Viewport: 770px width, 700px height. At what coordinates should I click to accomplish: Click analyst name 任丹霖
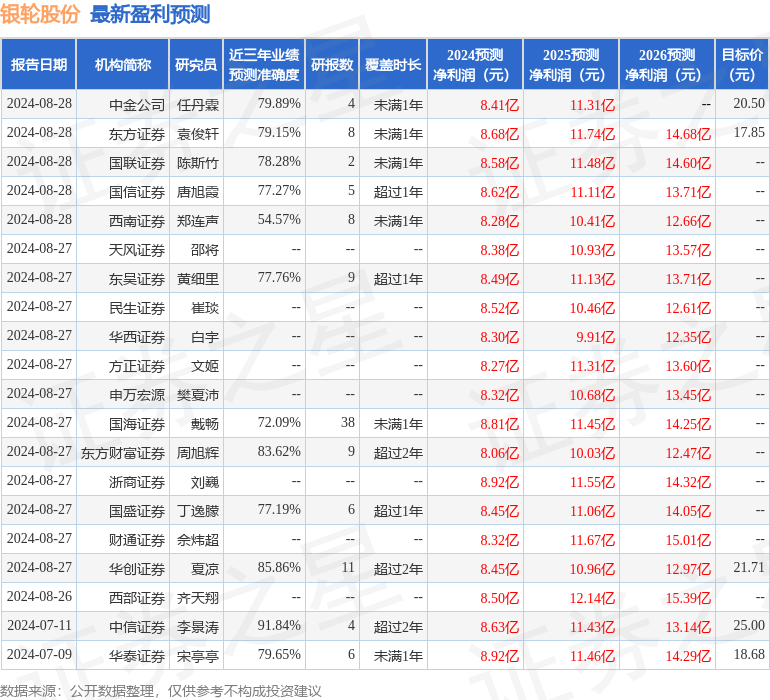tap(198, 105)
